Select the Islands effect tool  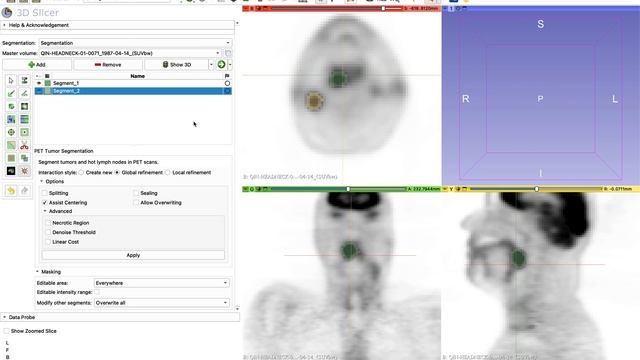pos(11,158)
